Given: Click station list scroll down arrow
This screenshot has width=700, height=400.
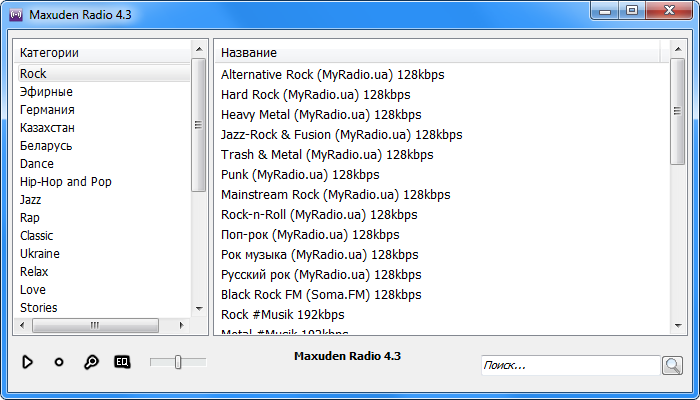Looking at the screenshot, I should point(678,325).
